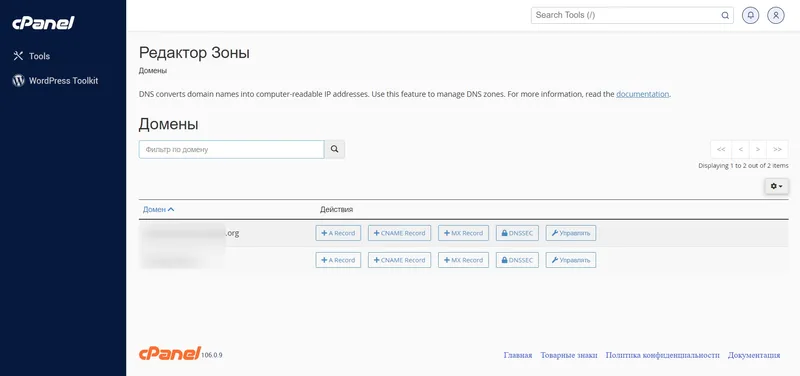The height and width of the screenshot is (376, 800).
Task: Click the WordPress logo icon
Action: pos(18,81)
